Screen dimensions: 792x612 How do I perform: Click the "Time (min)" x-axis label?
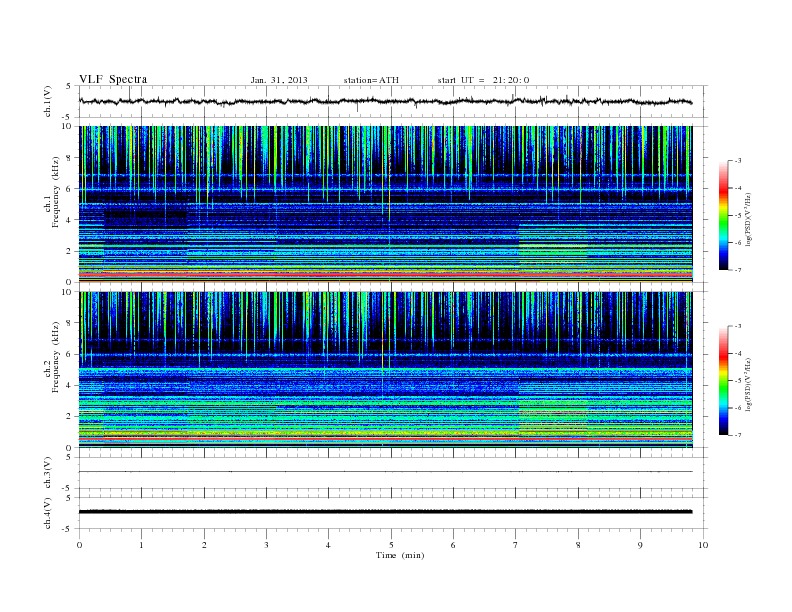pyautogui.click(x=400, y=555)
